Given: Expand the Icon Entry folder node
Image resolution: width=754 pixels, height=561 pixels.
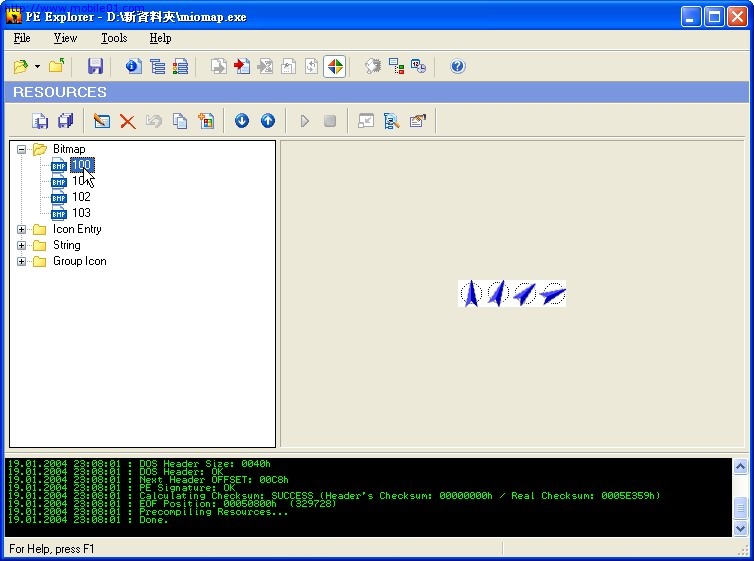Looking at the screenshot, I should pyautogui.click(x=21, y=229).
